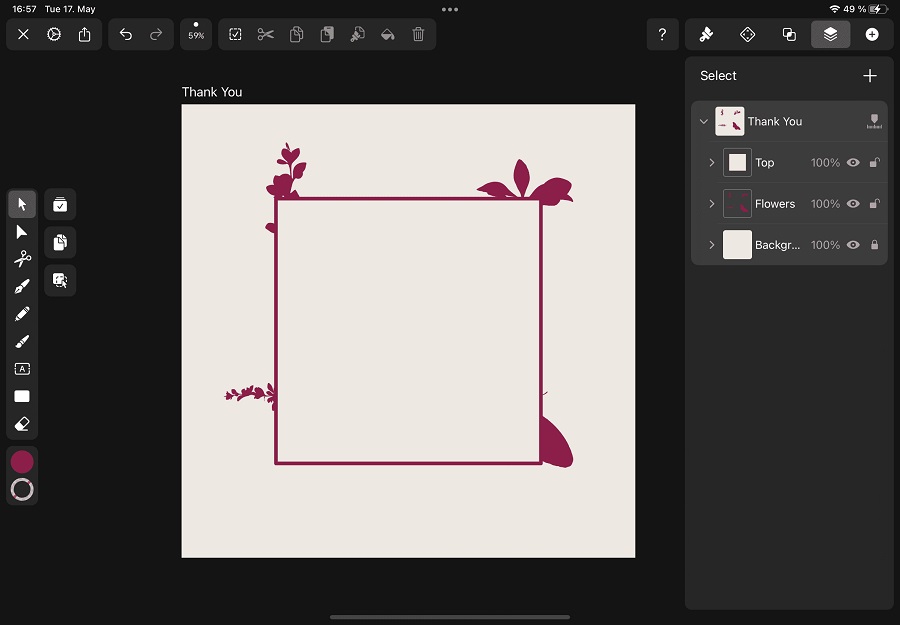Open the paint style inspector tab

706,34
